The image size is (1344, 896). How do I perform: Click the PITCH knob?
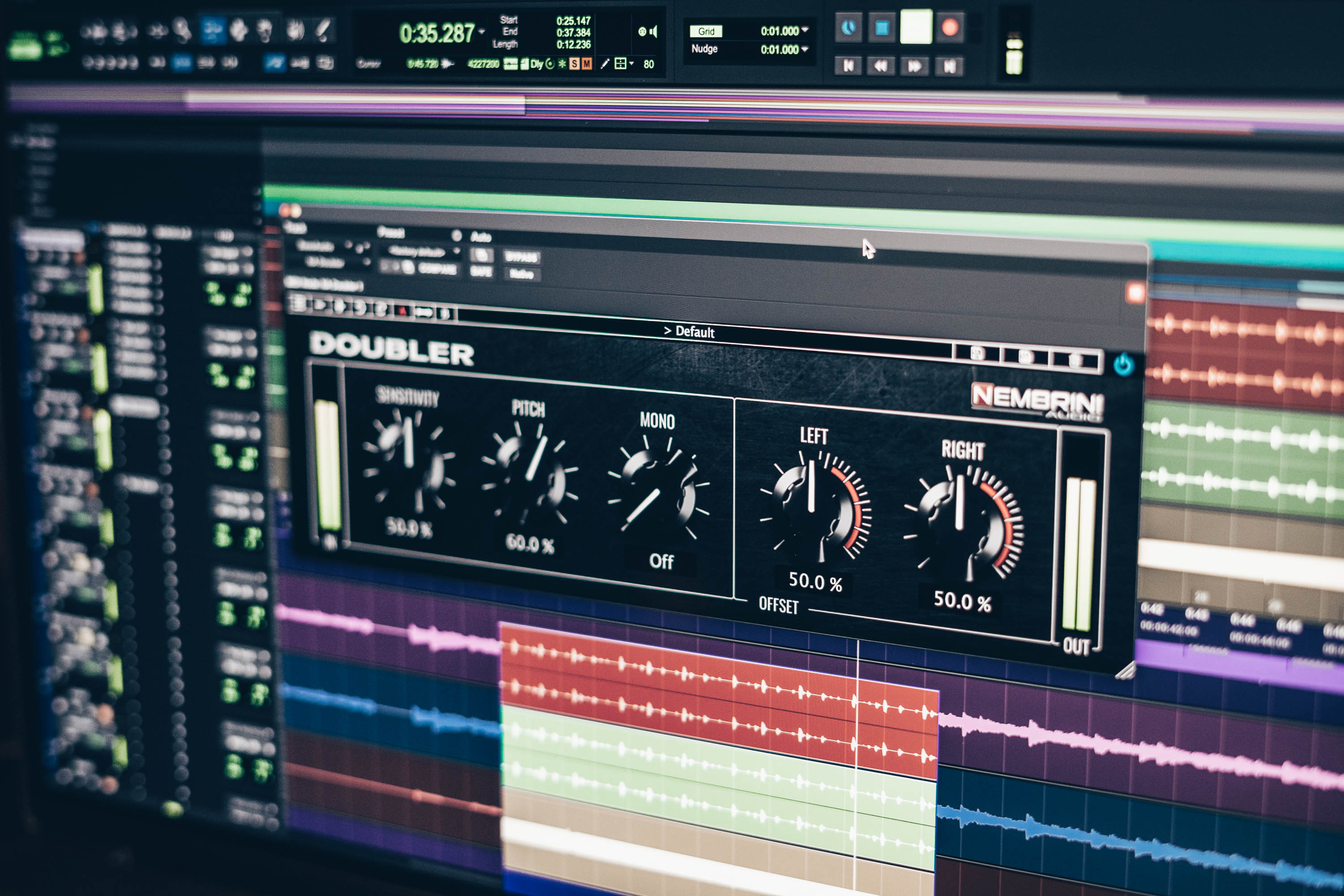[x=531, y=474]
